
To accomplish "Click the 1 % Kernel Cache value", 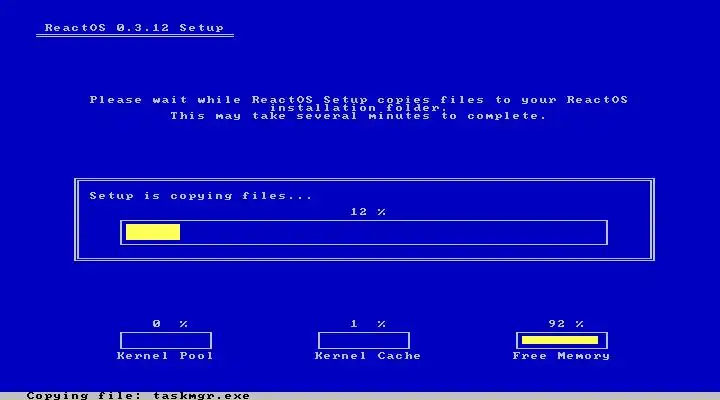I will 368,324.
